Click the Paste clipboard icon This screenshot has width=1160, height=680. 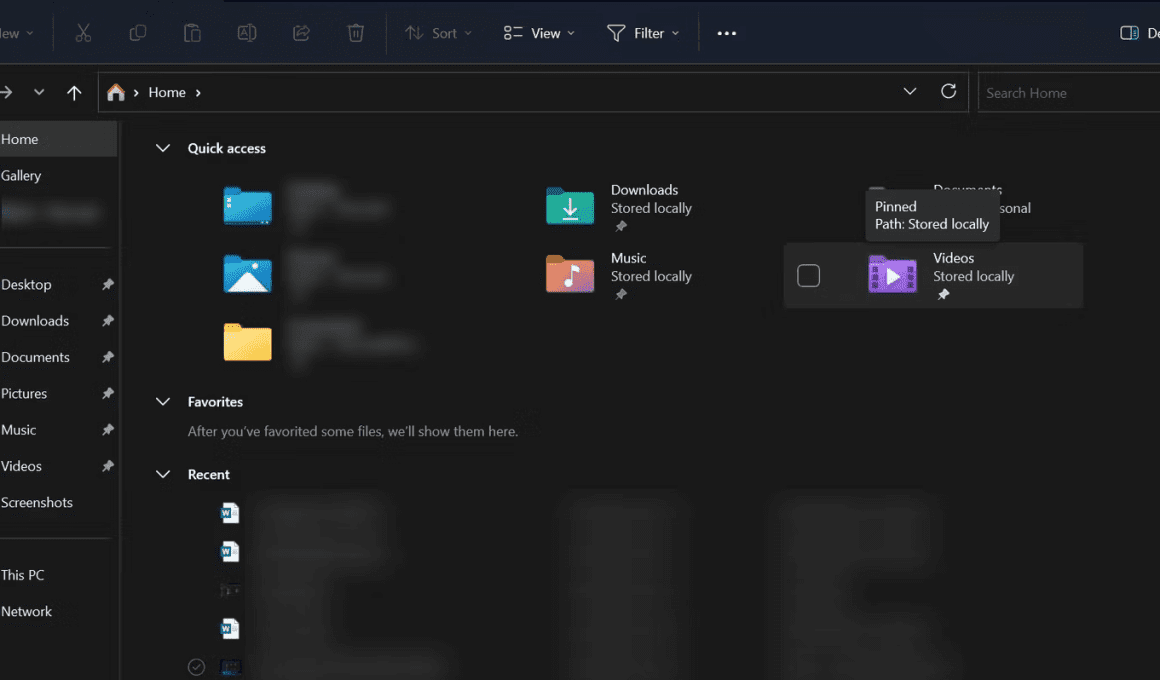coord(192,33)
